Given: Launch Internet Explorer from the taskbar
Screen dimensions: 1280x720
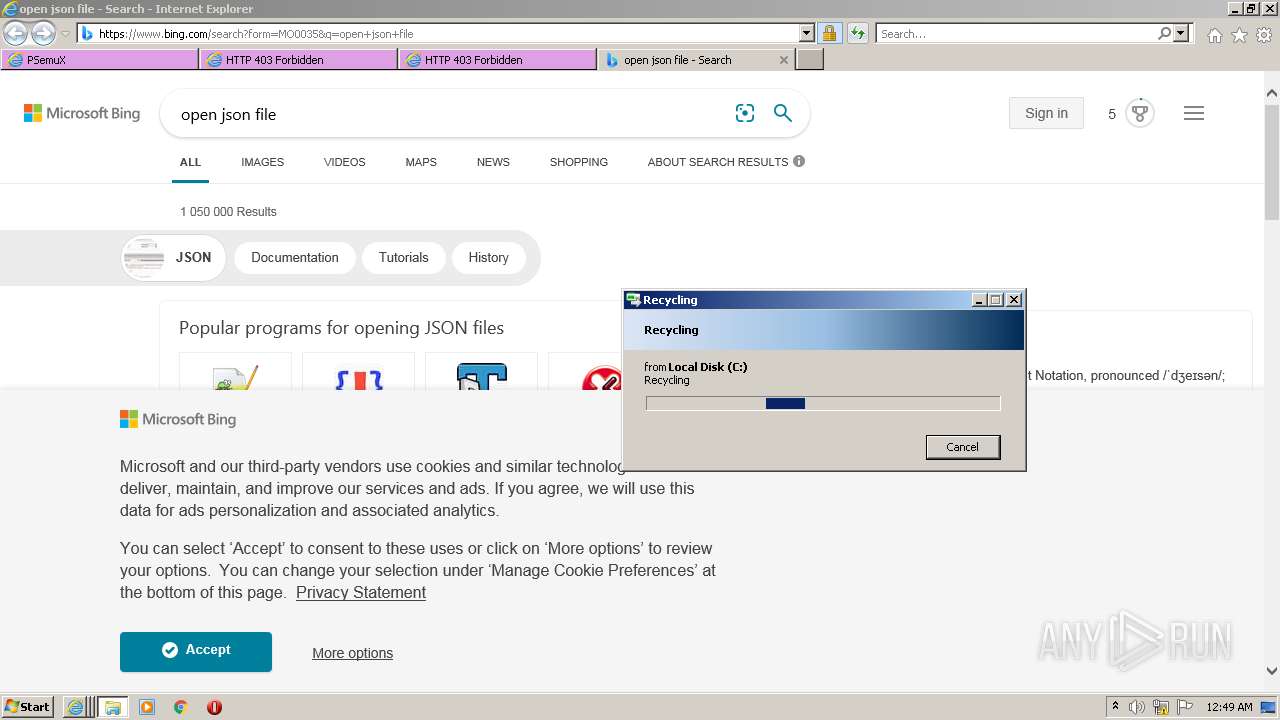Looking at the screenshot, I should pyautogui.click(x=75, y=707).
